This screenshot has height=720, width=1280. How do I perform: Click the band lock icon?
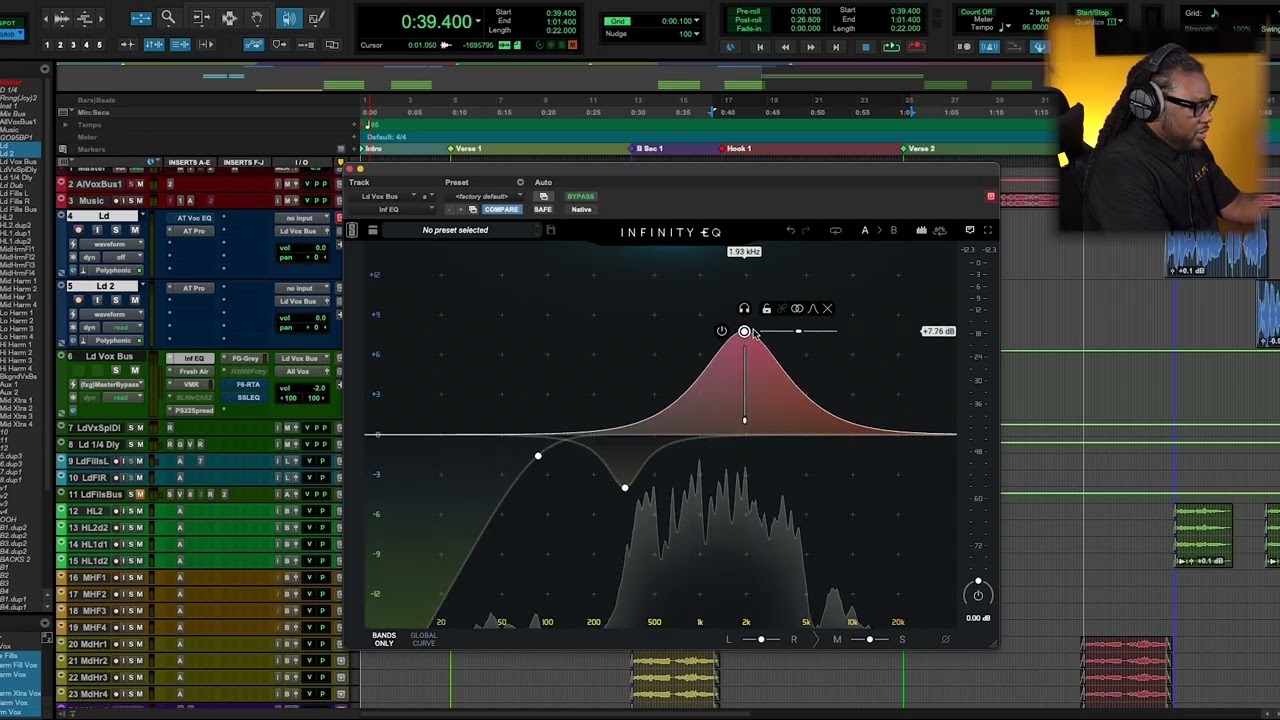pos(766,309)
